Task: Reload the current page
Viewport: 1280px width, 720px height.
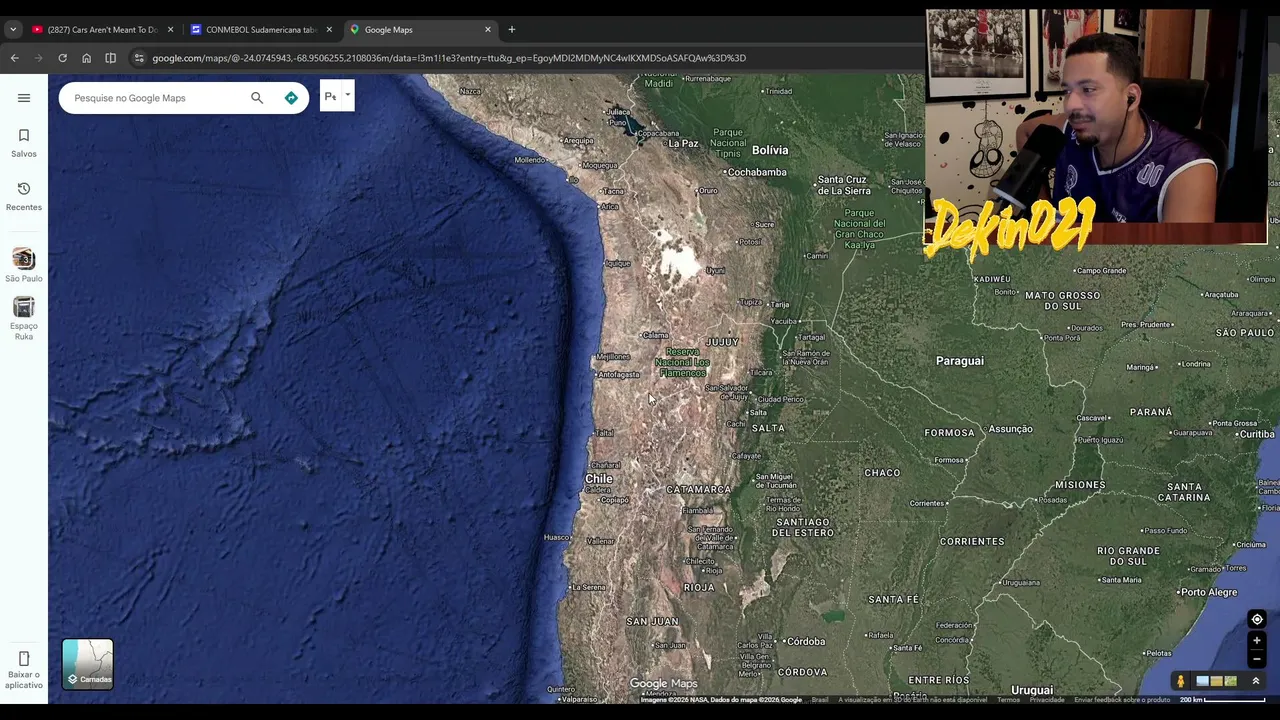Action: click(62, 58)
